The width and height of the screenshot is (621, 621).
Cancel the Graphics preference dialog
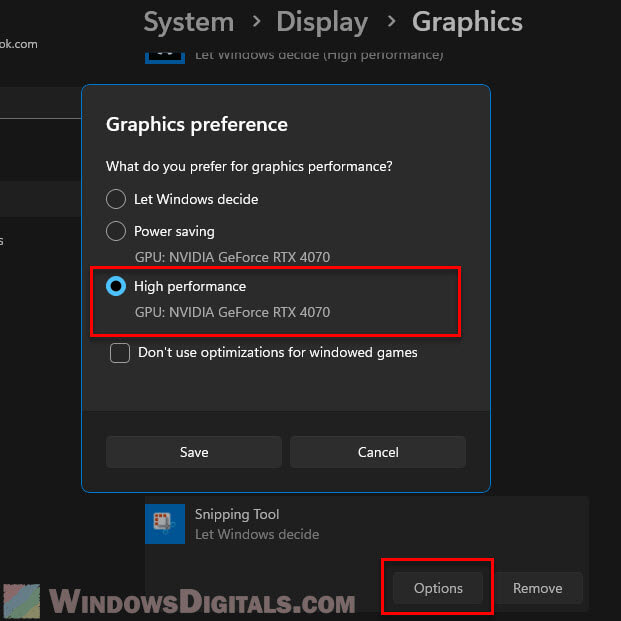[378, 452]
